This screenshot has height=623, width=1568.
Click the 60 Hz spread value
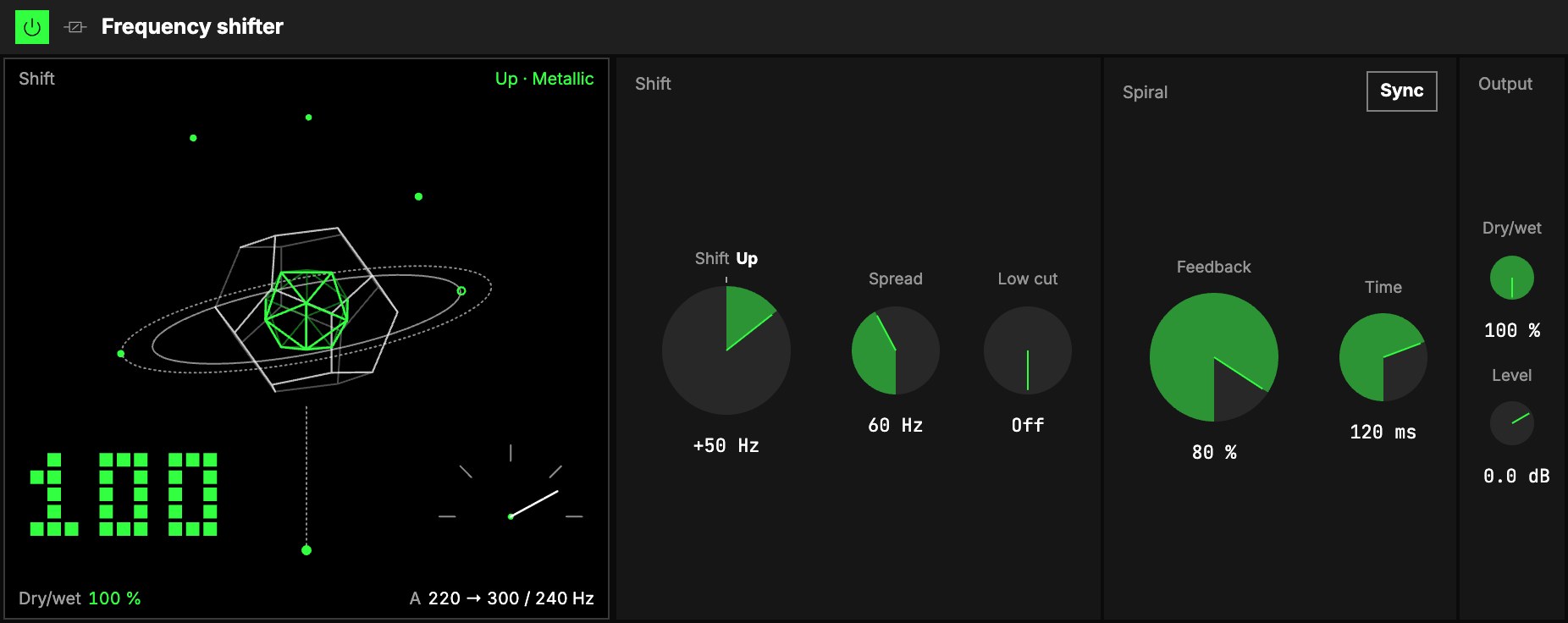tap(896, 426)
